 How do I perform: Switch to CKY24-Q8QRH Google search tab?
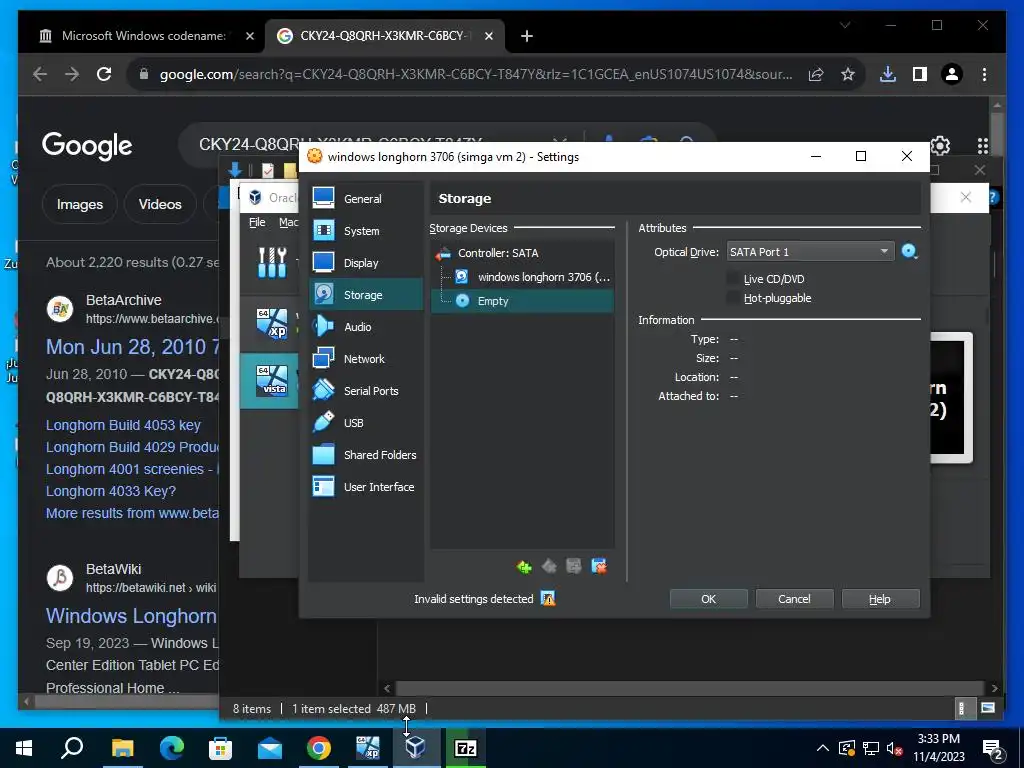(382, 36)
